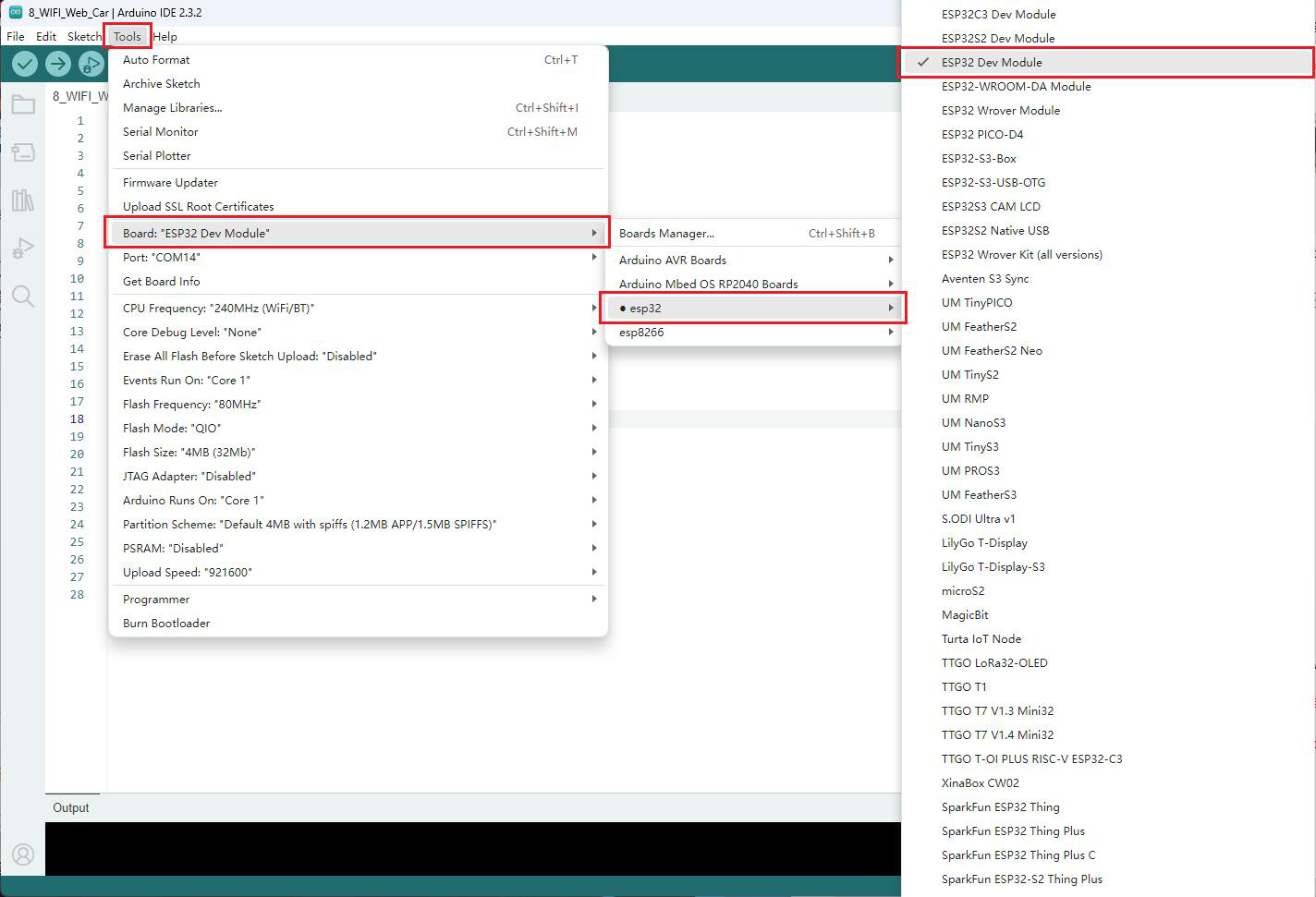
Task: Click the user account icon in sidebar
Action: [x=23, y=855]
